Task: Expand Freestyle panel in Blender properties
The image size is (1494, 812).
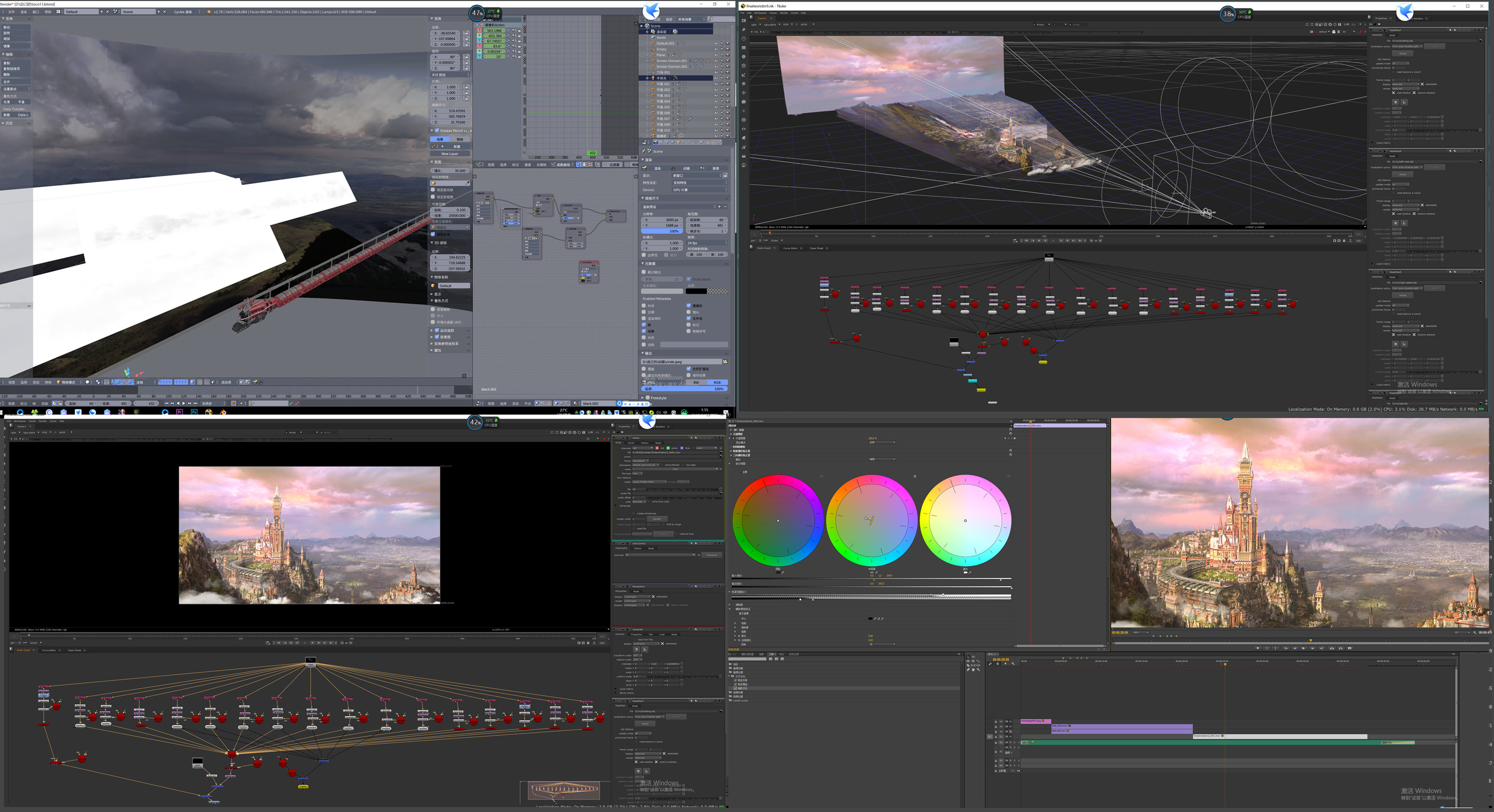Action: pyautogui.click(x=642, y=397)
